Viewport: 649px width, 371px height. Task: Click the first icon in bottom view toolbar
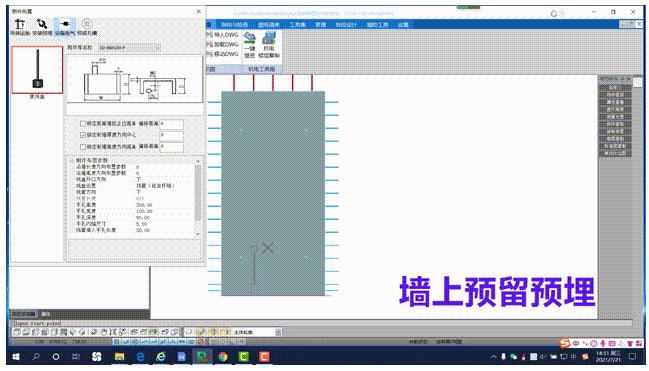pyautogui.click(x=17, y=332)
